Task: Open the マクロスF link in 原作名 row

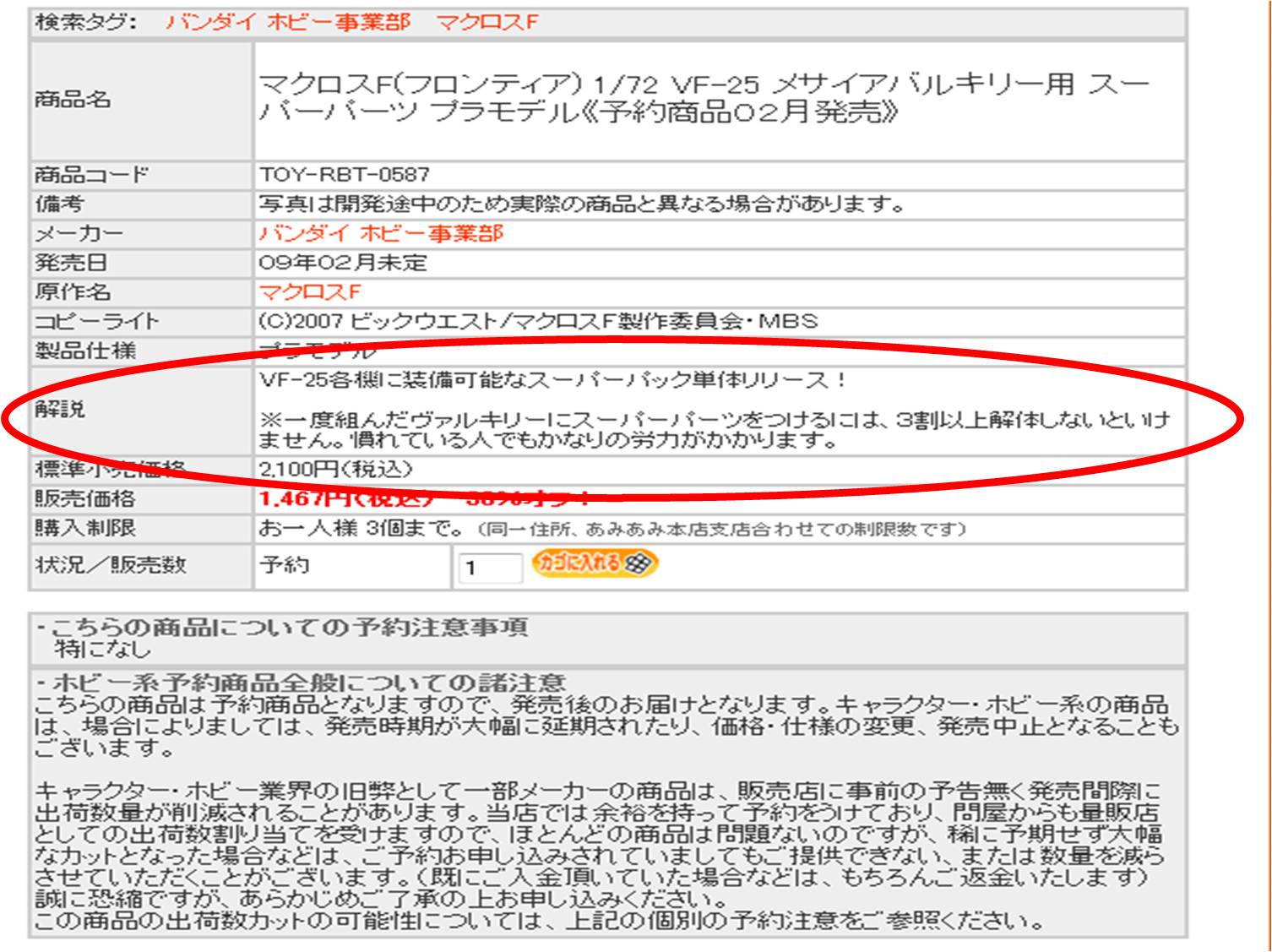Action: (x=310, y=292)
